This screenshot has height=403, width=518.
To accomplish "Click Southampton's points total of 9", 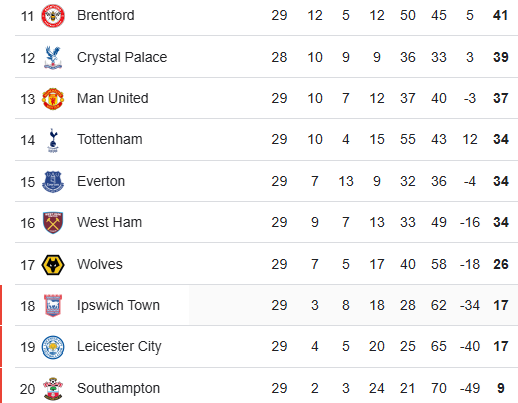I will coord(501,388).
